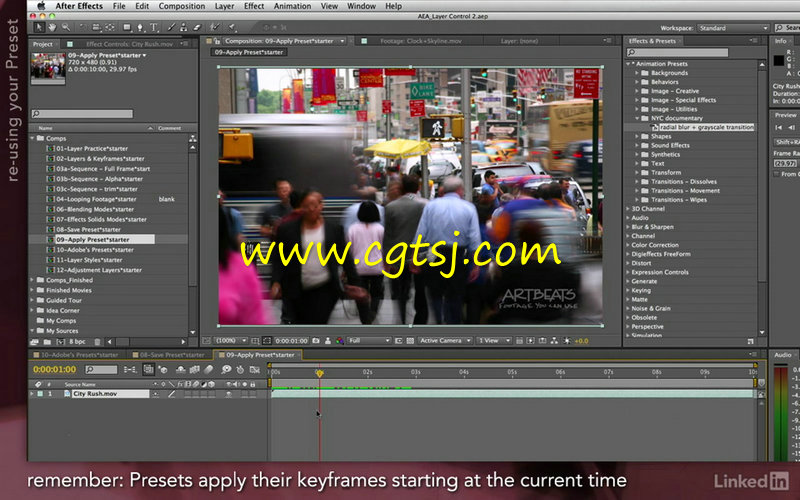Screen dimensions: 800x500
Task: Collapse the NYC documentary presets folder
Action: 637,118
